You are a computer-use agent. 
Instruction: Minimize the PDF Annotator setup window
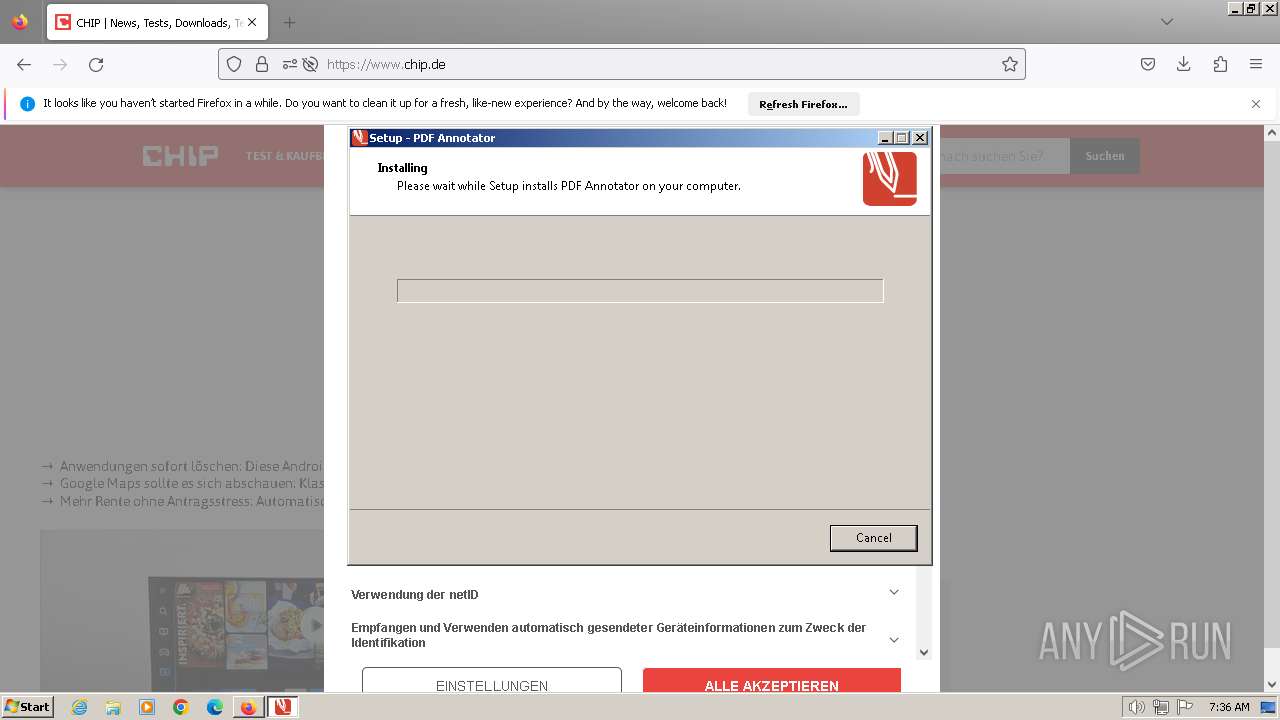885,138
